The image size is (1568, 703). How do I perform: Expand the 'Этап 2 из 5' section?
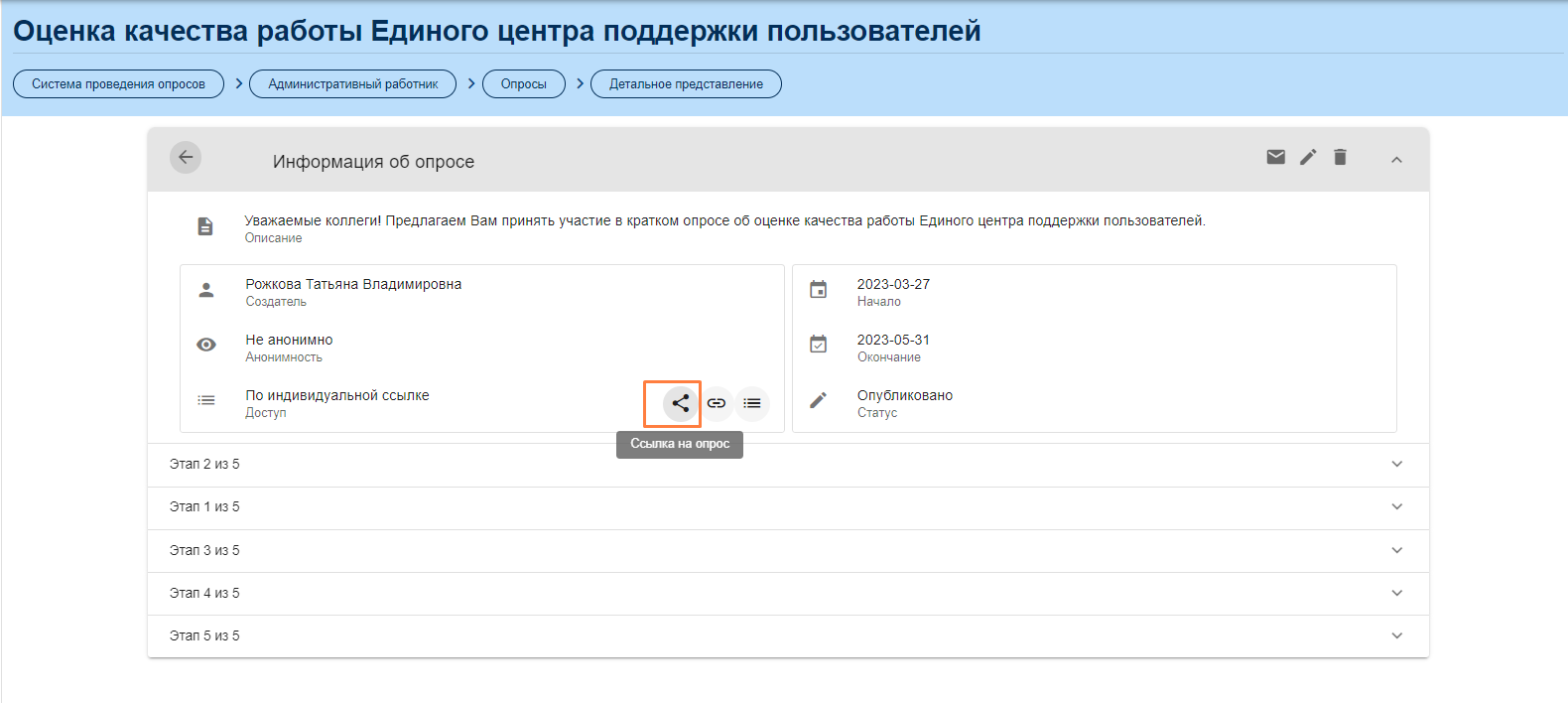point(1396,464)
